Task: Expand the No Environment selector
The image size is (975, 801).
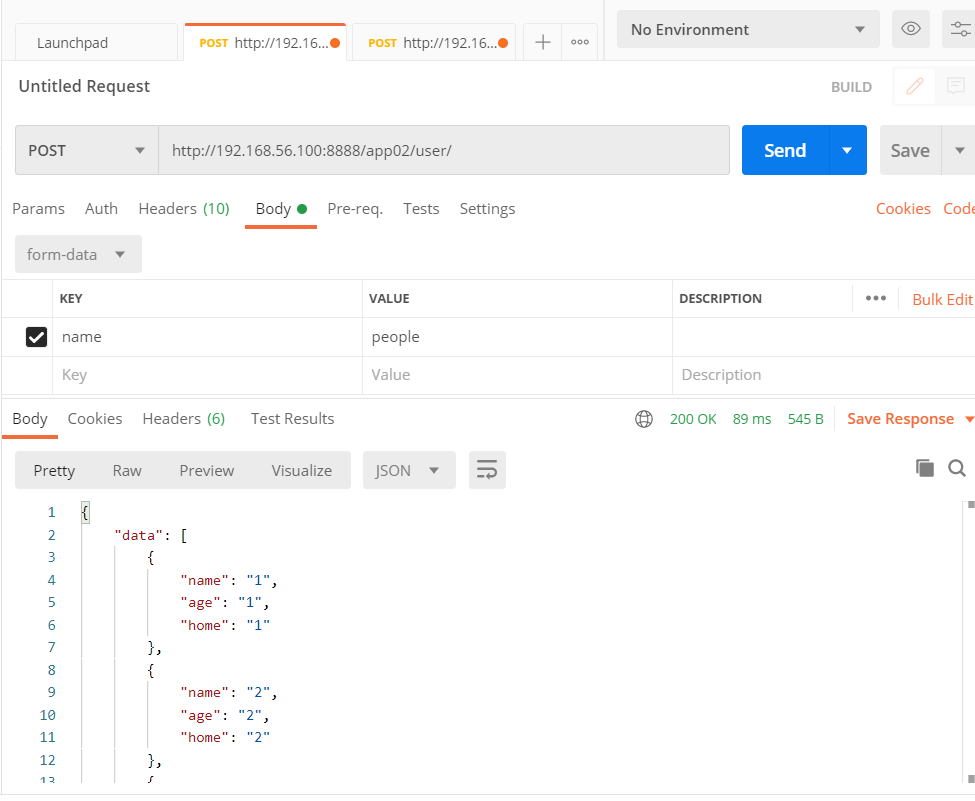Action: [x=747, y=29]
